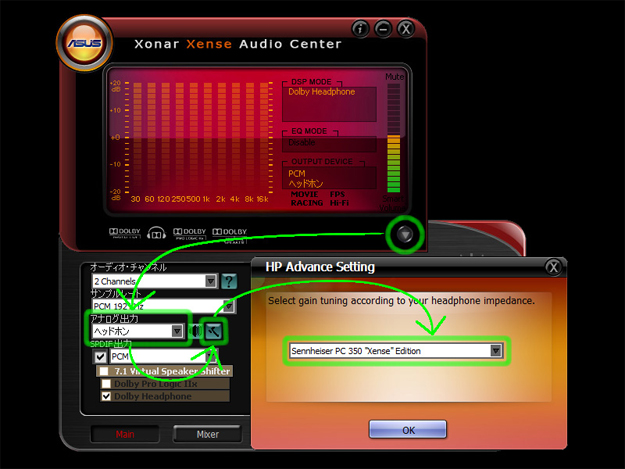The image size is (625, 469).
Task: Click the speaker test icon beside analog output
Action: click(195, 331)
